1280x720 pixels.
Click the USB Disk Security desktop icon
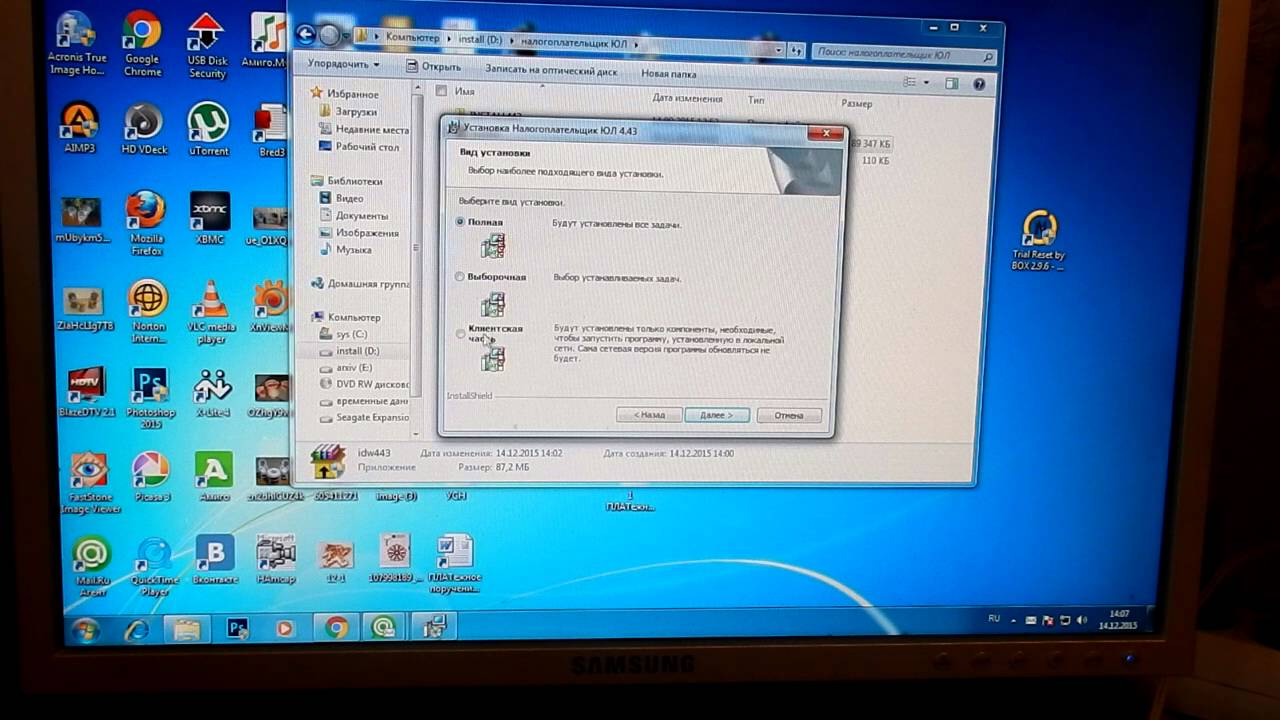click(x=207, y=46)
